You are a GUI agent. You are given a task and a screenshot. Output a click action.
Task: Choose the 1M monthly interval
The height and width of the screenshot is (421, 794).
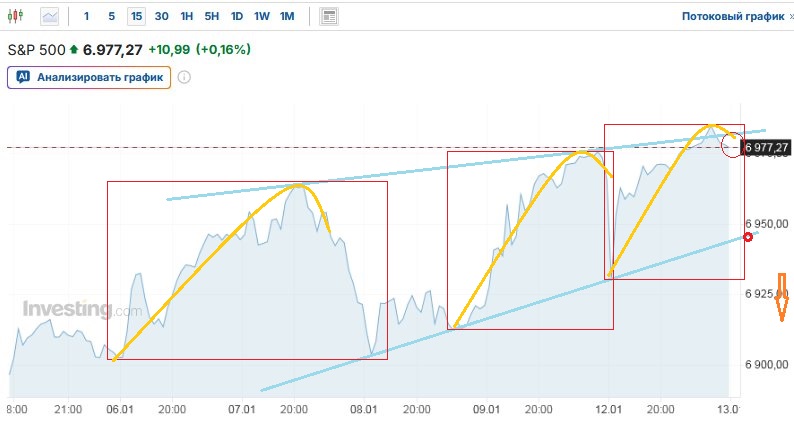tap(287, 17)
